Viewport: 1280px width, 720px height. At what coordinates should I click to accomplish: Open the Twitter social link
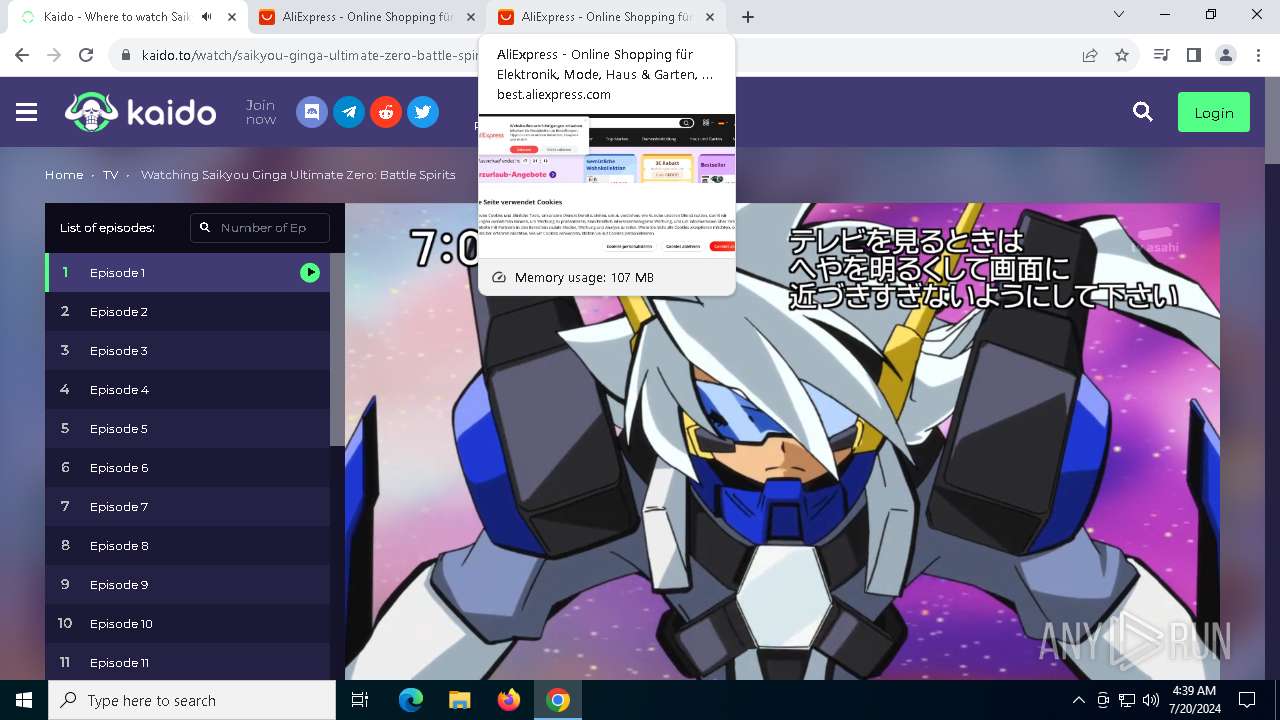[423, 112]
